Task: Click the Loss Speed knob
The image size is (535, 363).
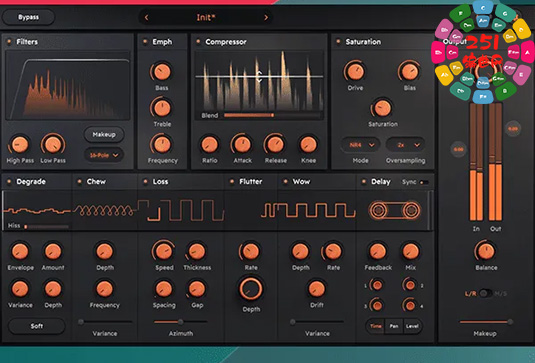Action: pyautogui.click(x=164, y=252)
